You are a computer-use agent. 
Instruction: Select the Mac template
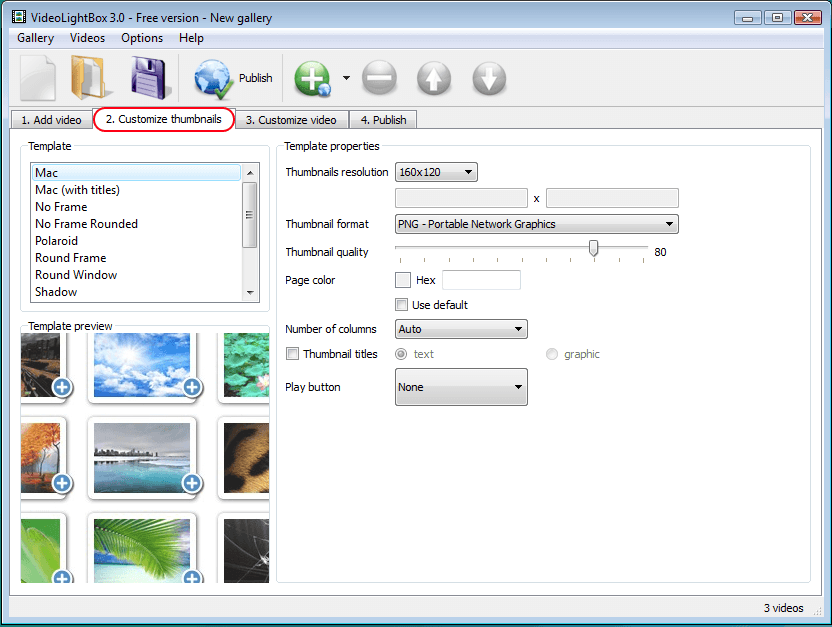(x=137, y=173)
